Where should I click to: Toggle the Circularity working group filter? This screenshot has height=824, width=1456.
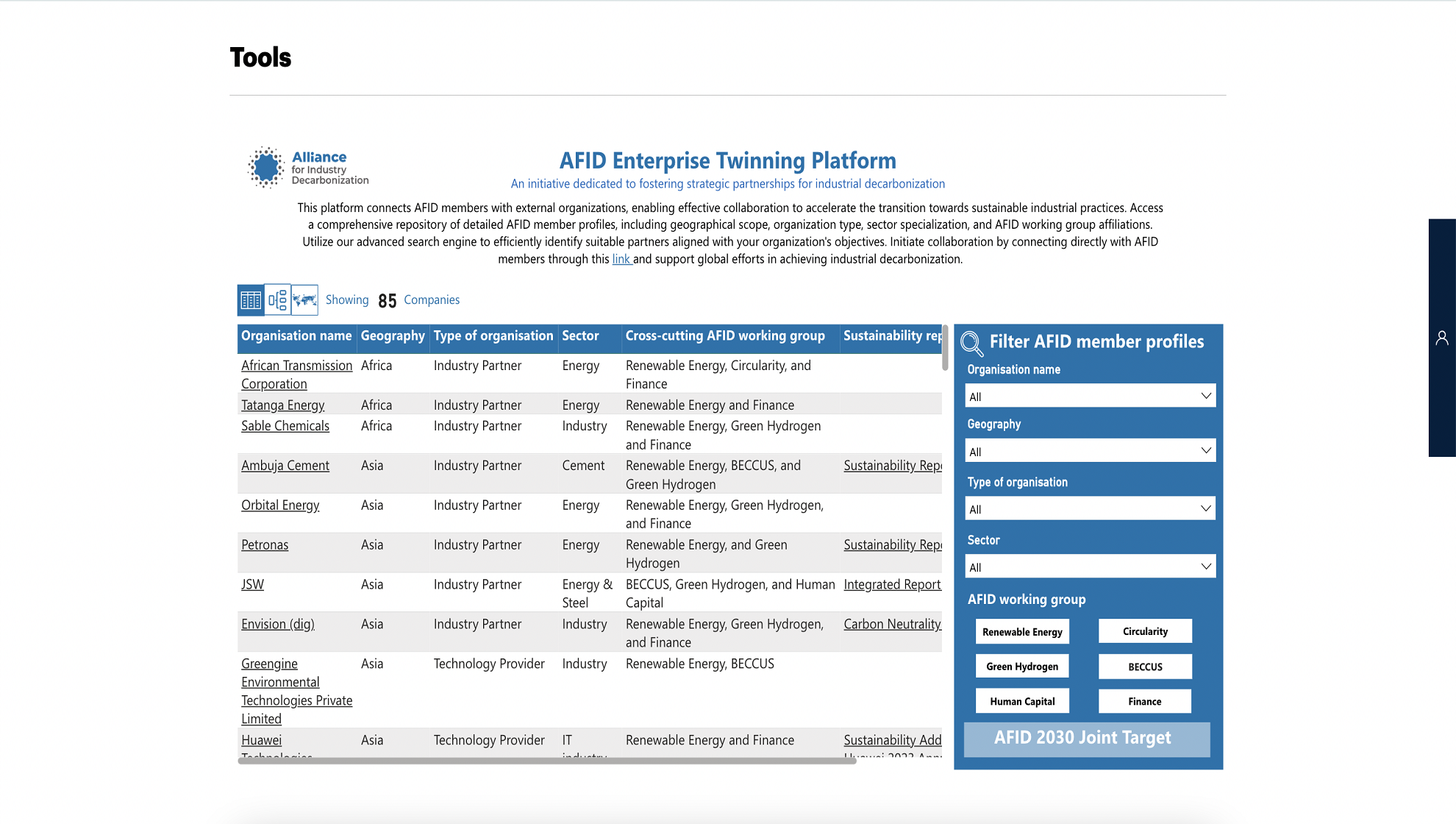pos(1145,632)
